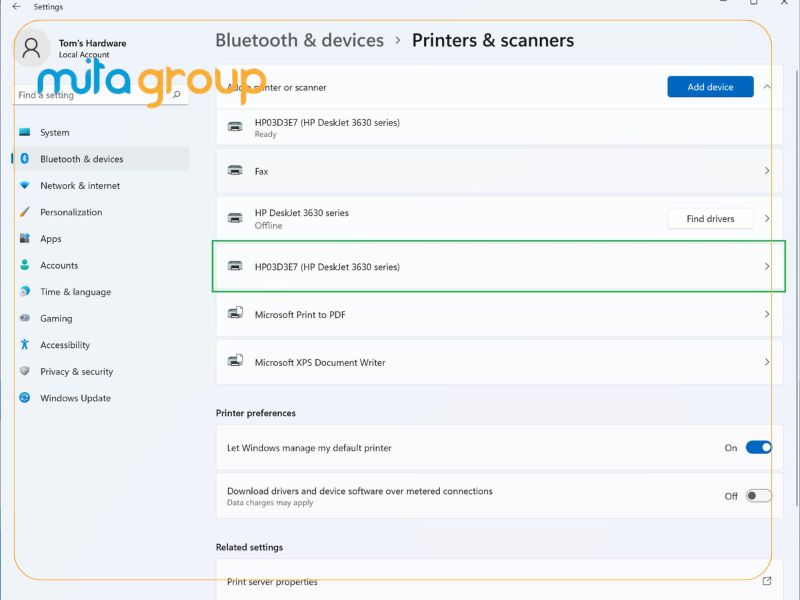Toggle download drivers over metered connections
The height and width of the screenshot is (600, 800).
759,495
